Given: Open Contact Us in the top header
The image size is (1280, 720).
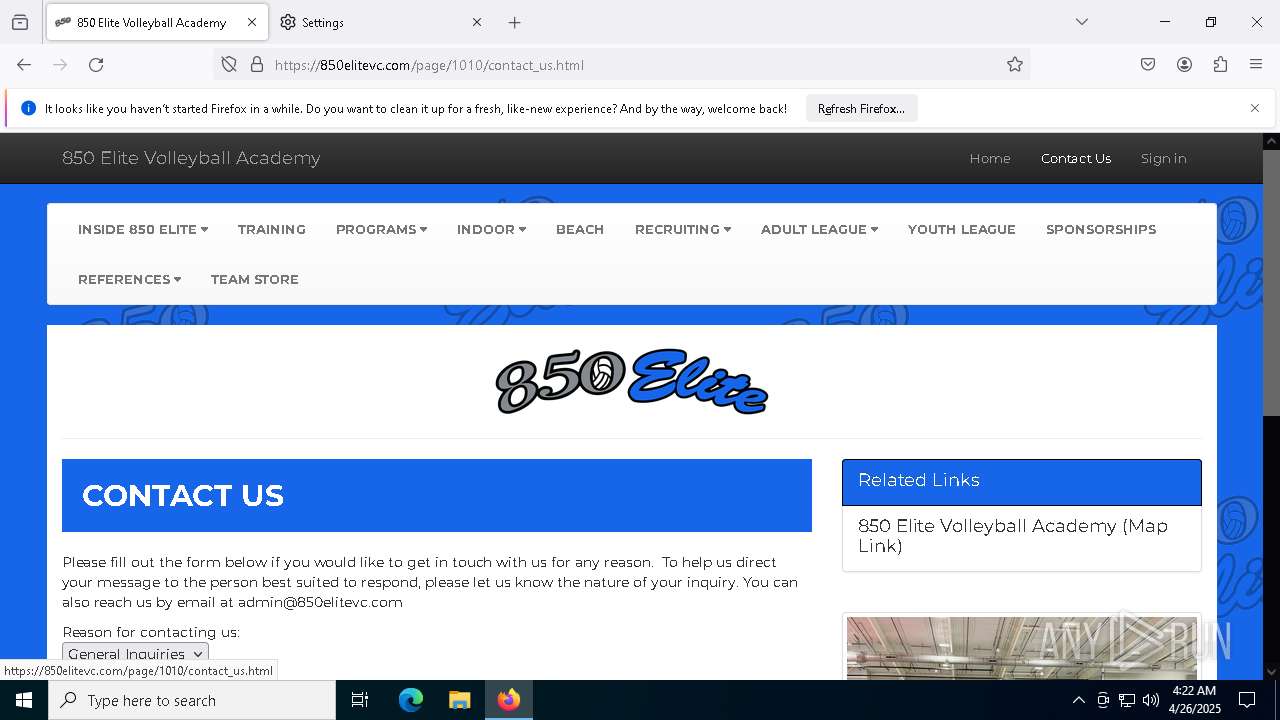Looking at the screenshot, I should (x=1076, y=158).
